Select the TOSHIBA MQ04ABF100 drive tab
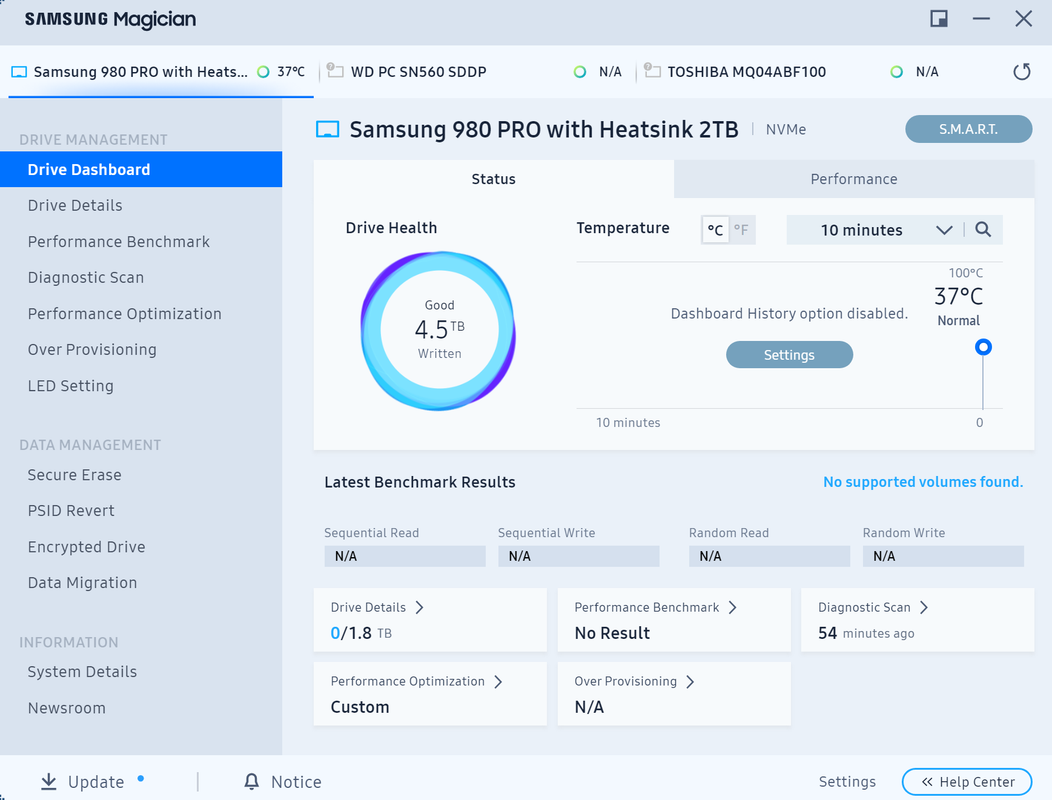1052x800 pixels. (792, 72)
